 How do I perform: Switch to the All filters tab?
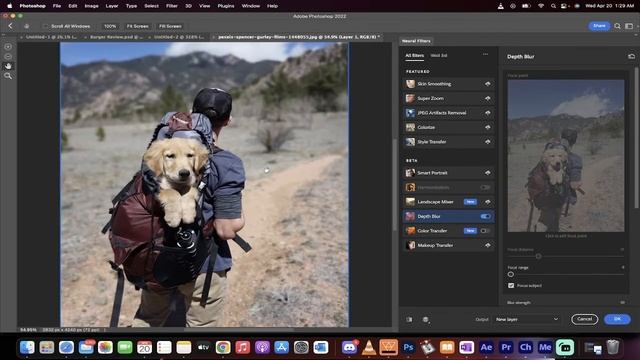(x=414, y=56)
